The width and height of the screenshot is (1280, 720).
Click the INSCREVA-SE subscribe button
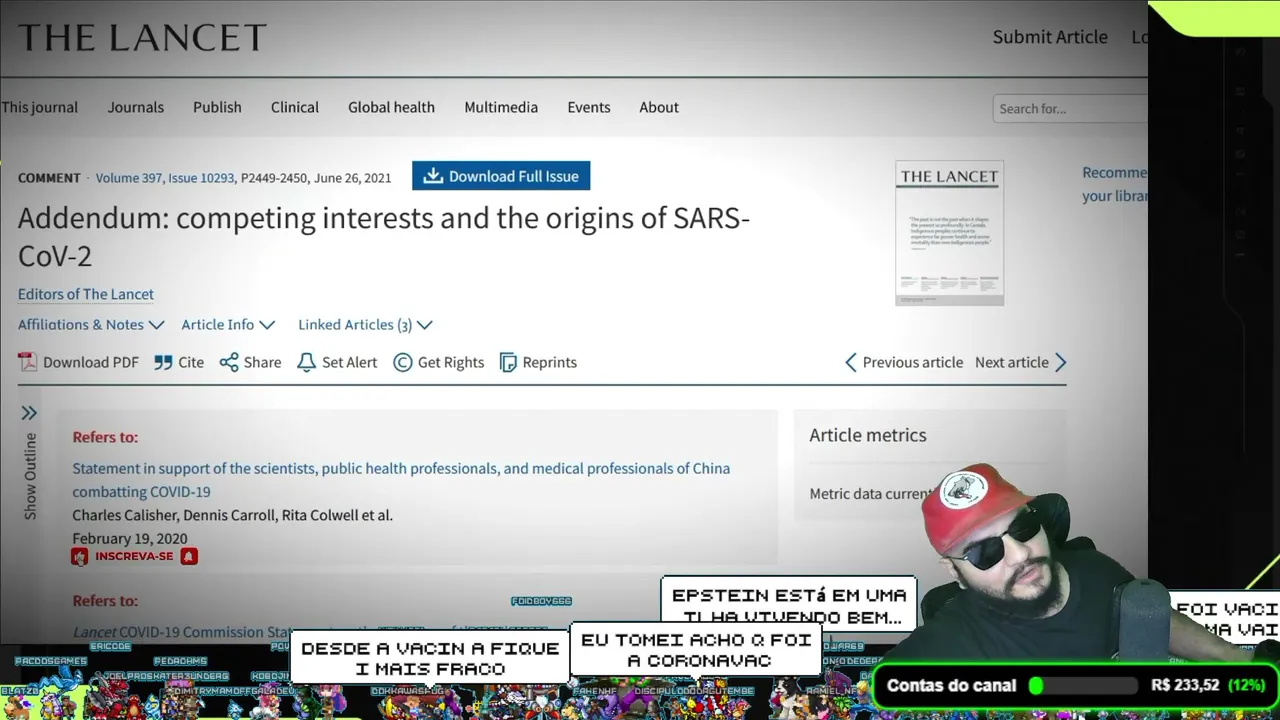[134, 556]
